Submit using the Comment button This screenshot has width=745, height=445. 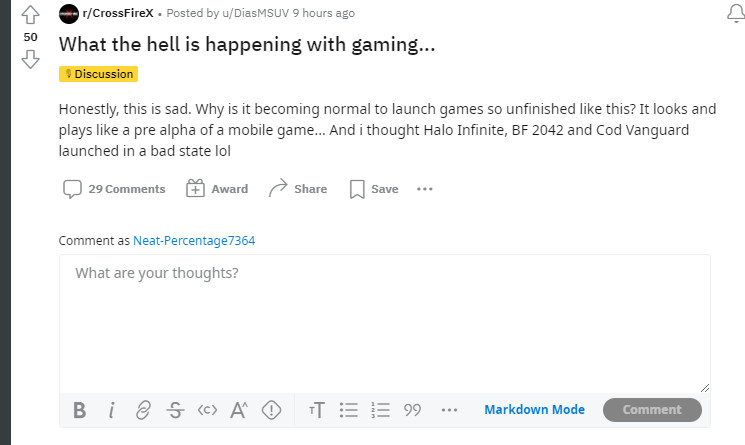click(652, 410)
